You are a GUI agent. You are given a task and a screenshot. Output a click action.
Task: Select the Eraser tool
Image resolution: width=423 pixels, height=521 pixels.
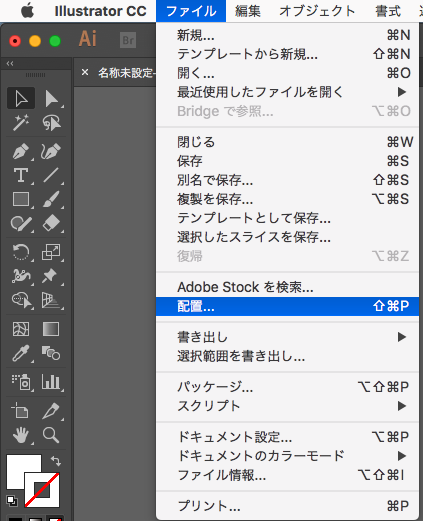click(51, 223)
